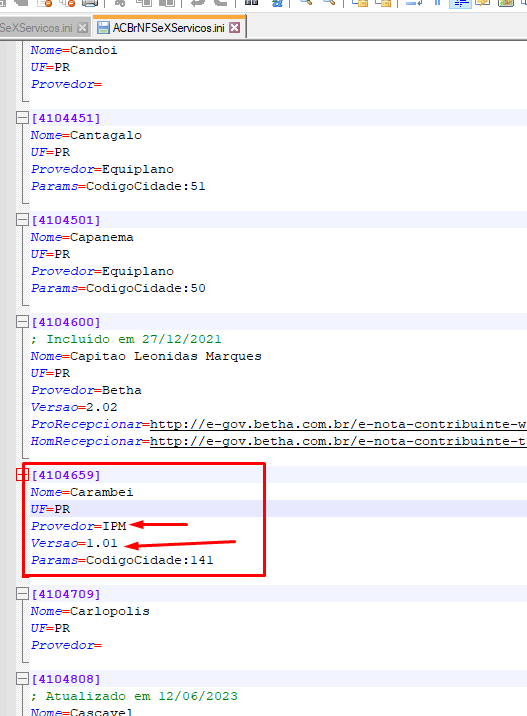Click the Provedor=IPM line

click(x=79, y=526)
